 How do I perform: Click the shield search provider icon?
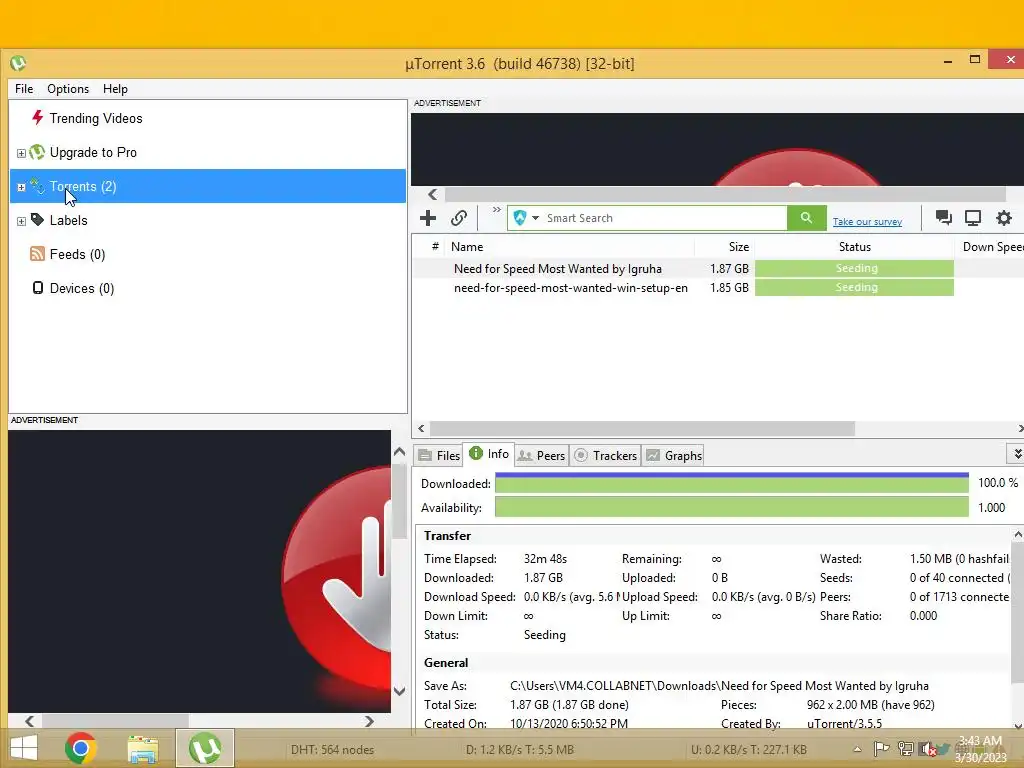tap(520, 218)
